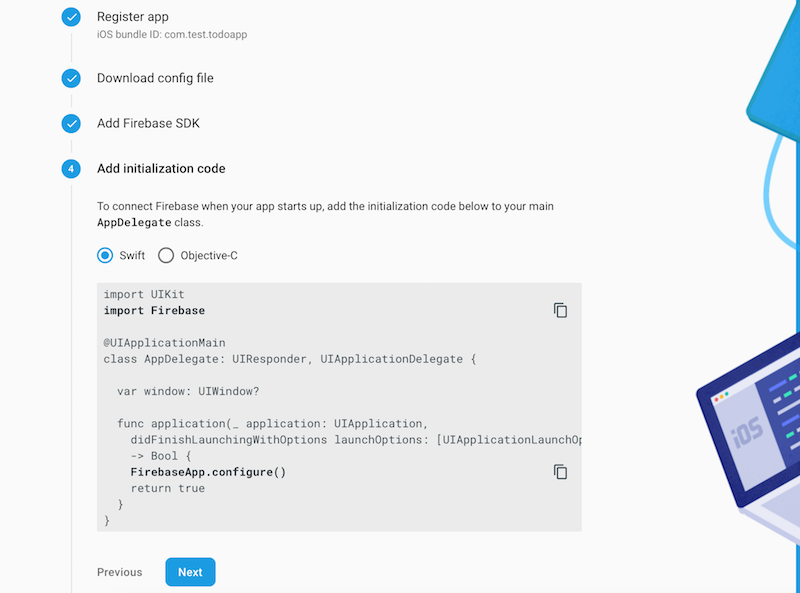Click the checkmark beside Download config file

click(70, 78)
